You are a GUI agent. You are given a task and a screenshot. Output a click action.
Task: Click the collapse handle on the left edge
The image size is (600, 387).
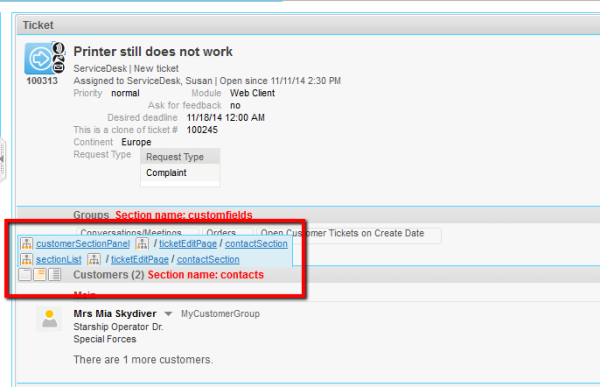[2, 158]
